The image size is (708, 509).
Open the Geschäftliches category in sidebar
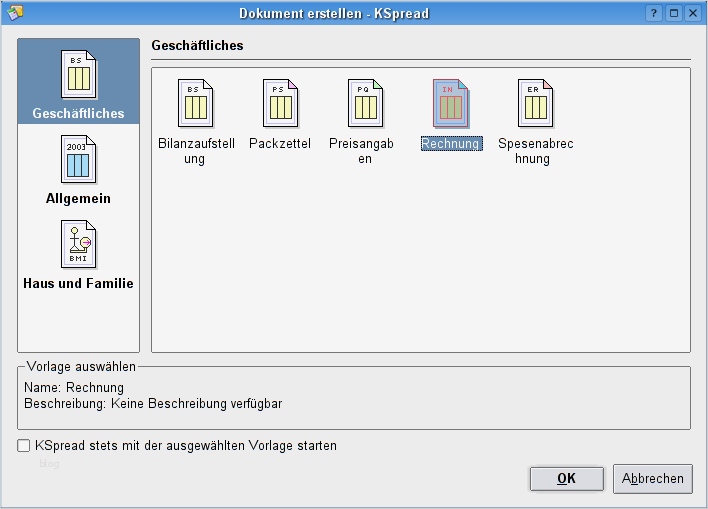79,81
